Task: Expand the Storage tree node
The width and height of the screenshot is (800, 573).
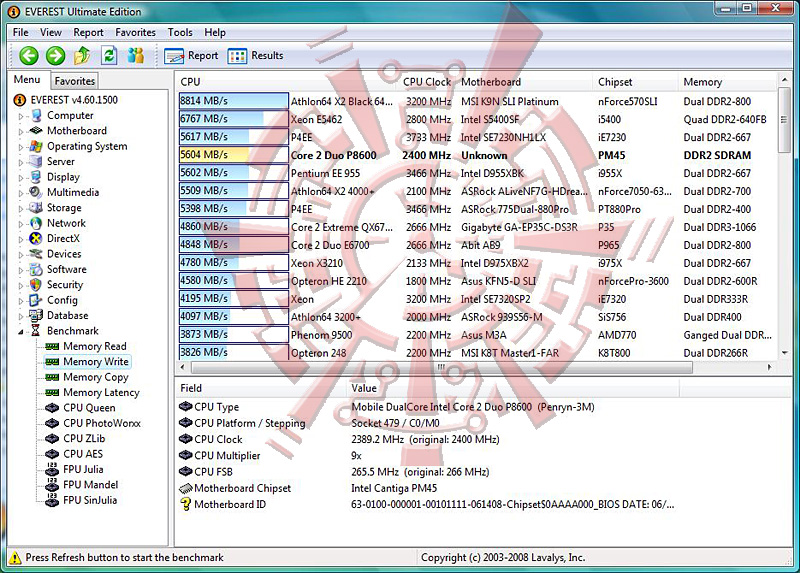Action: coord(21,209)
